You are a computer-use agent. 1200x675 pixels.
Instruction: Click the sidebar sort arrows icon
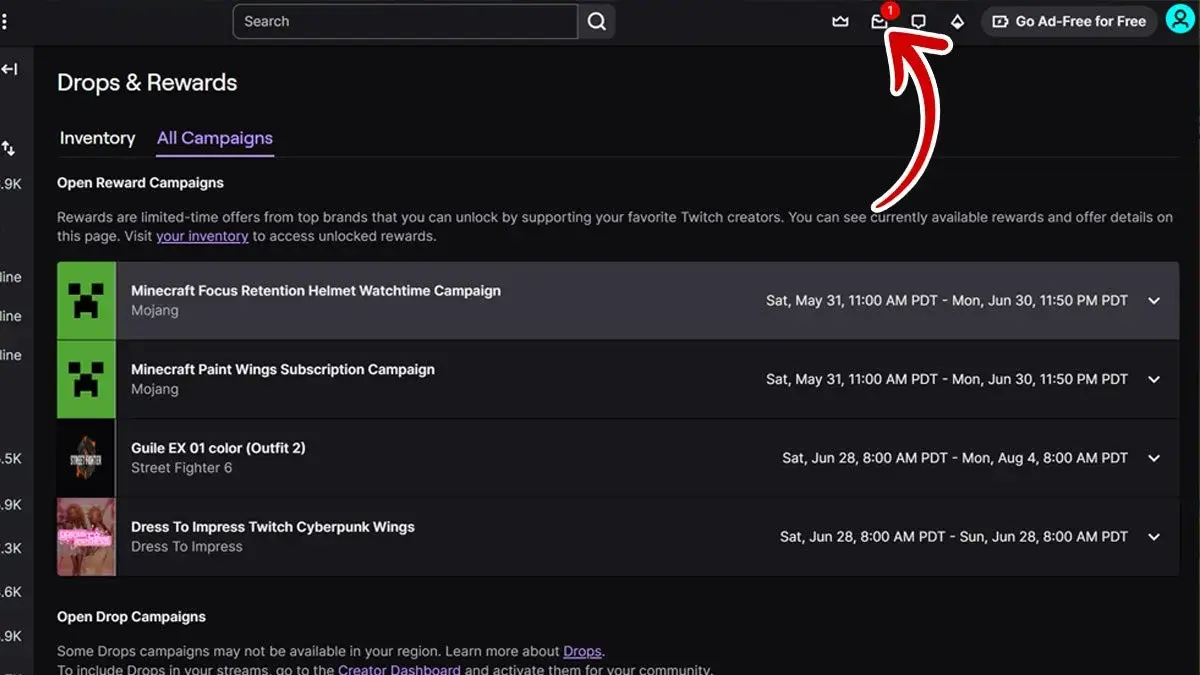[x=8, y=148]
